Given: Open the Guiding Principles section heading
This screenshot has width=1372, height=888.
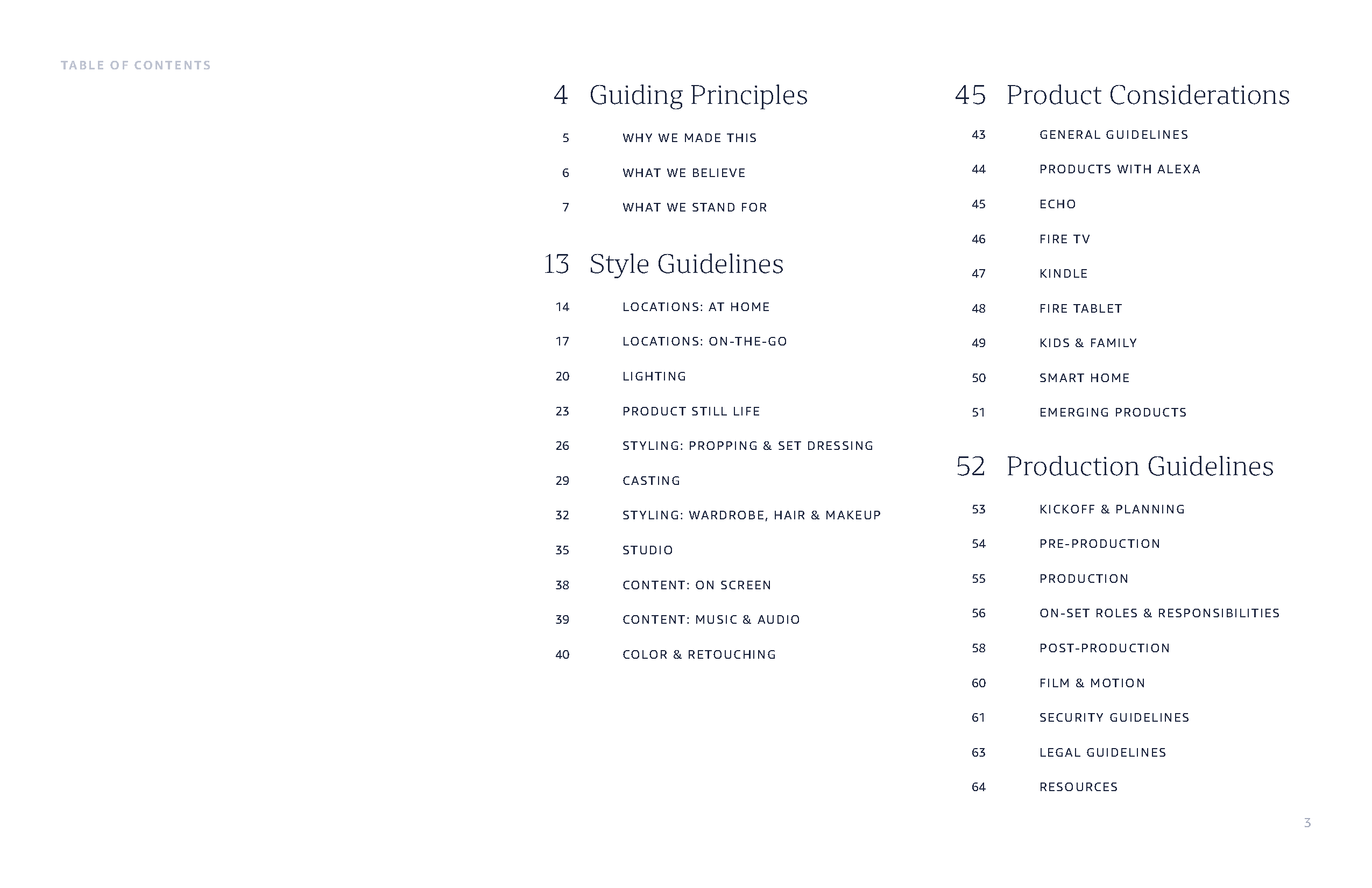Looking at the screenshot, I should (698, 95).
